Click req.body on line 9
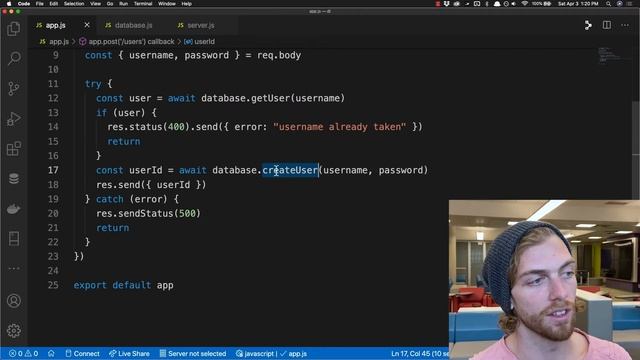Viewport: 640px width, 360px height. click(x=279, y=56)
